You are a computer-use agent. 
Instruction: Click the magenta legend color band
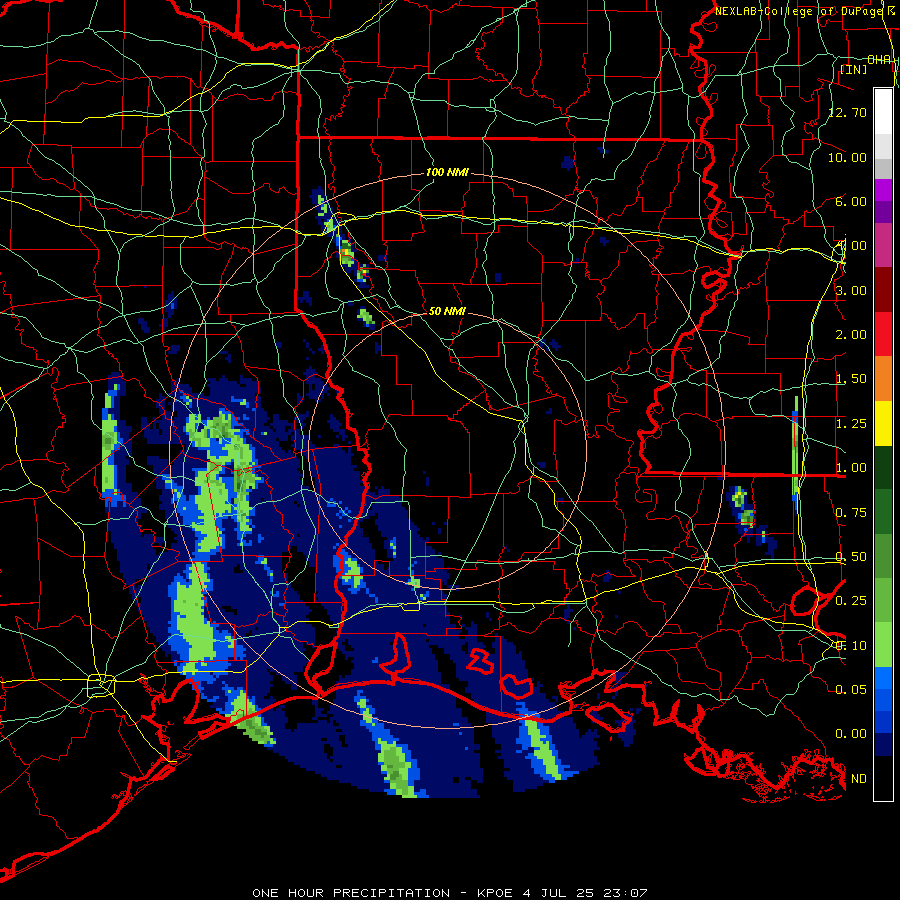click(x=883, y=191)
